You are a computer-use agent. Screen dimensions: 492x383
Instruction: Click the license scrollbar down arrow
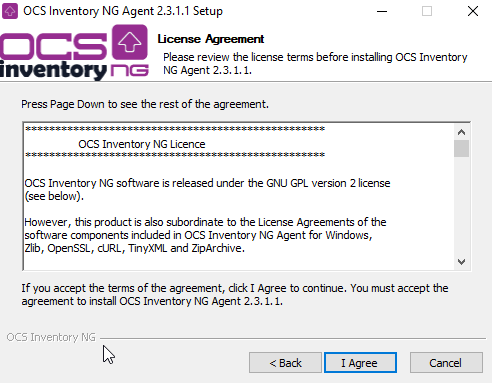pyautogui.click(x=461, y=262)
